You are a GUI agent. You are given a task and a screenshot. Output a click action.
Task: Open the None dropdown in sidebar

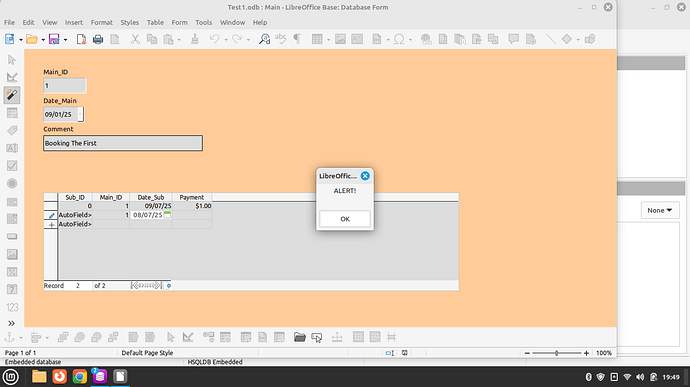(x=660, y=210)
